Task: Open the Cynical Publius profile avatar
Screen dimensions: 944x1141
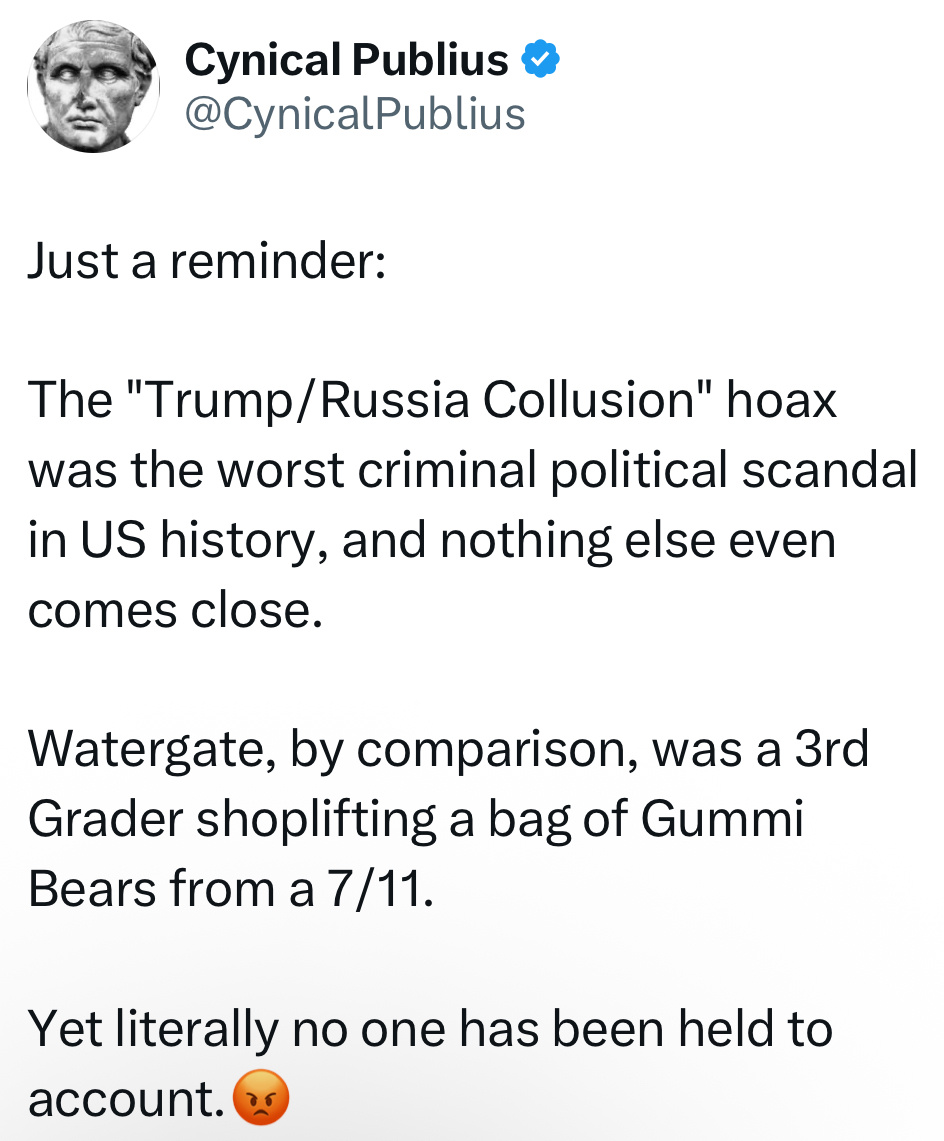Action: pos(93,87)
